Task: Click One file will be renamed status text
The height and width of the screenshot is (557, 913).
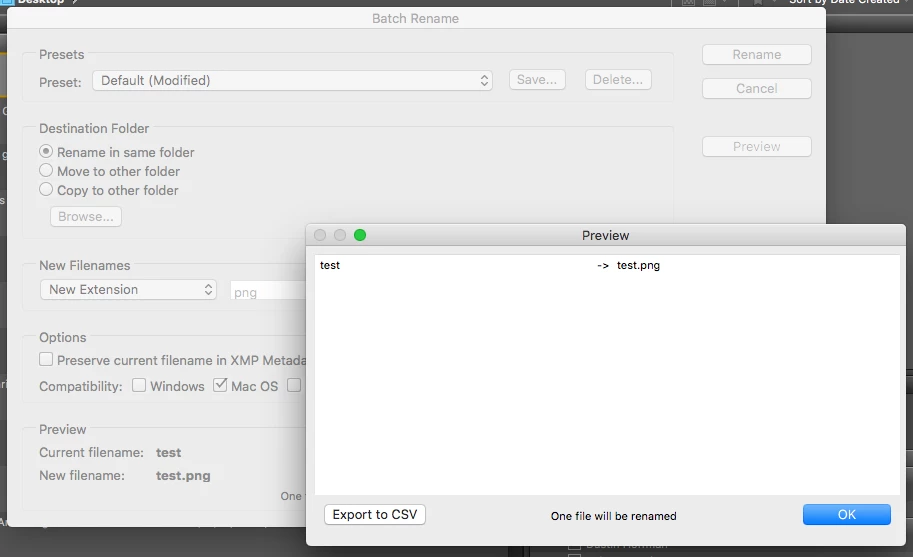Action: click(x=613, y=516)
